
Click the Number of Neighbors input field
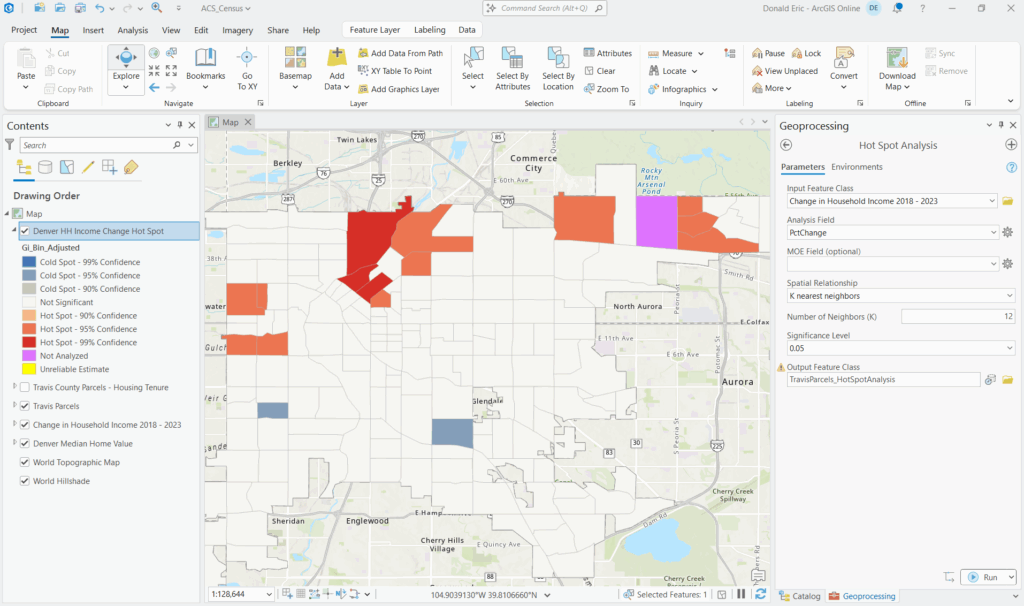[958, 317]
